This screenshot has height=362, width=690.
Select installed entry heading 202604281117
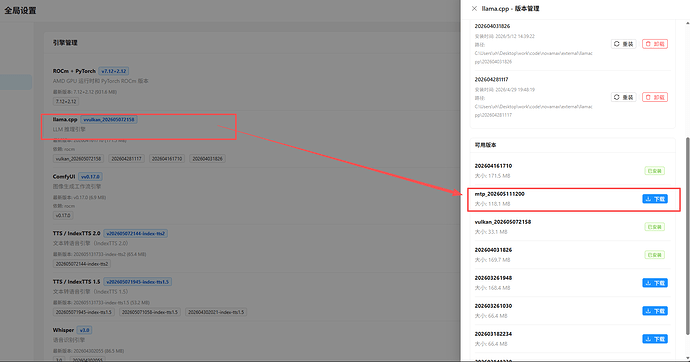pyautogui.click(x=492, y=80)
